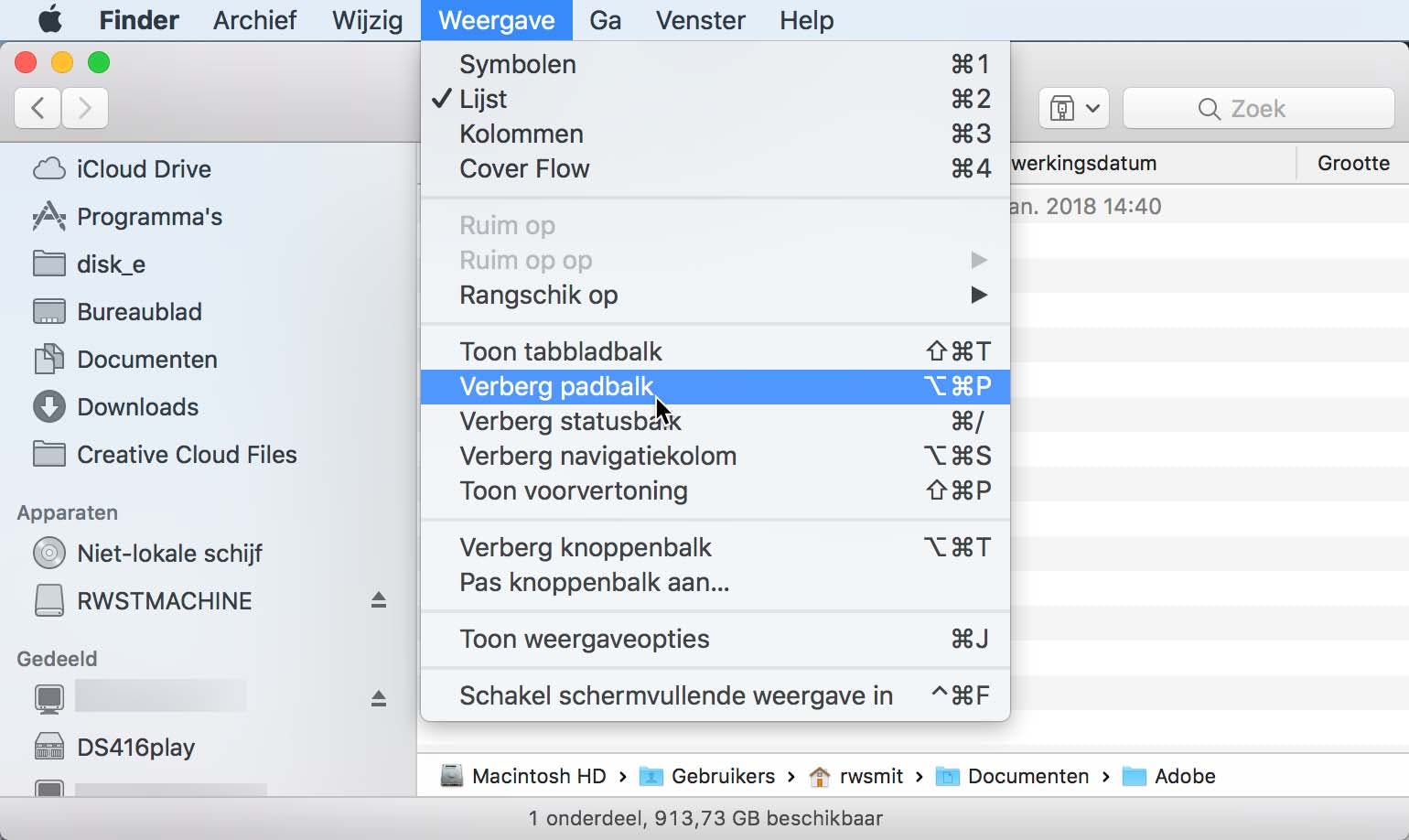Click the Zoek search field

(1258, 109)
